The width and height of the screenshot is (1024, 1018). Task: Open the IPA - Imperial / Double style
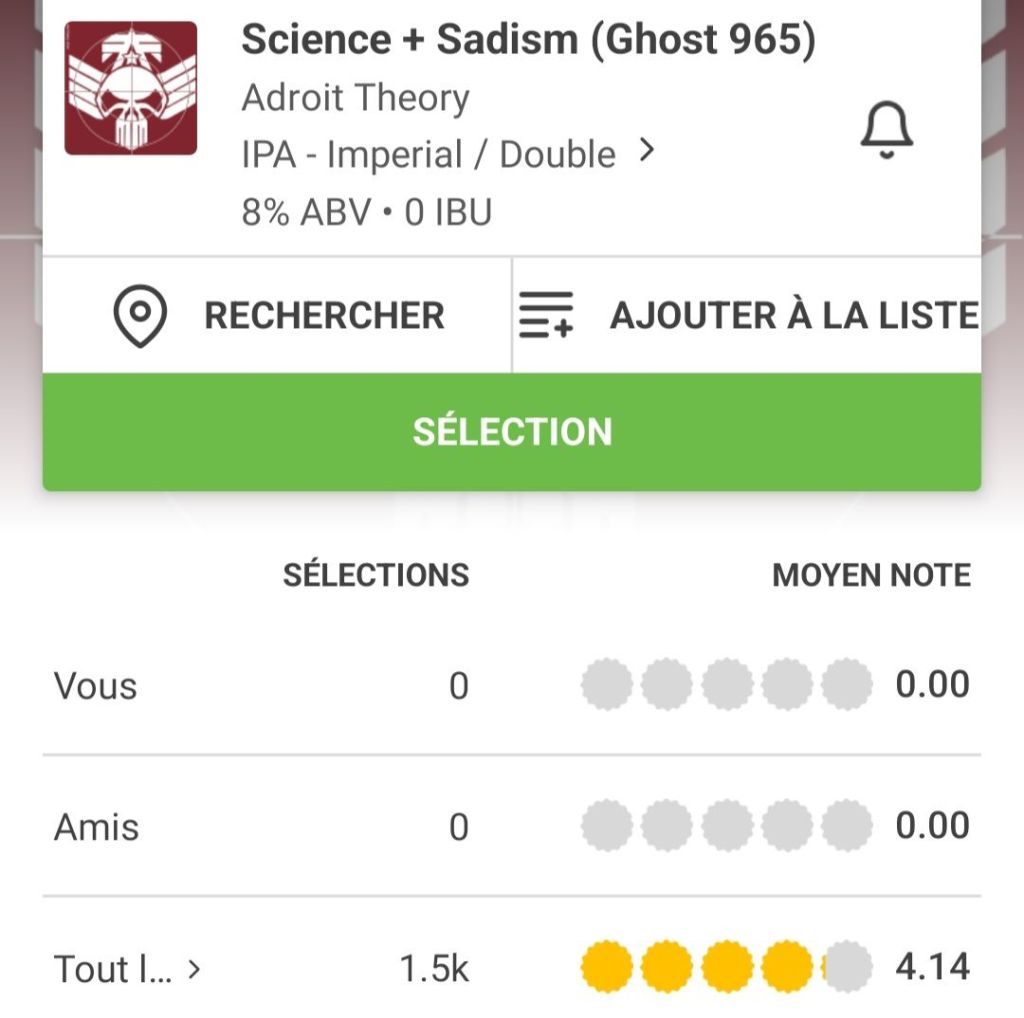(x=428, y=155)
